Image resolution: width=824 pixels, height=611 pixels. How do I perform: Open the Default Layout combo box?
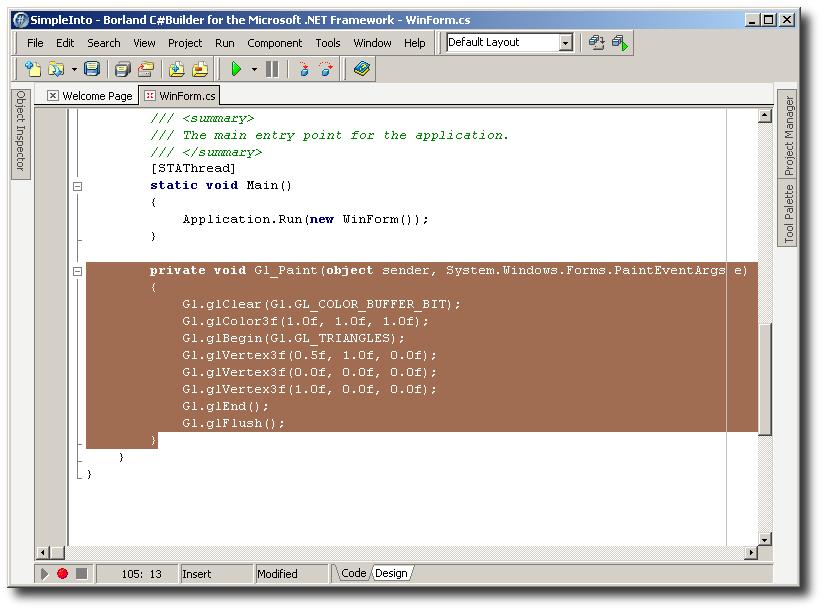tap(509, 43)
